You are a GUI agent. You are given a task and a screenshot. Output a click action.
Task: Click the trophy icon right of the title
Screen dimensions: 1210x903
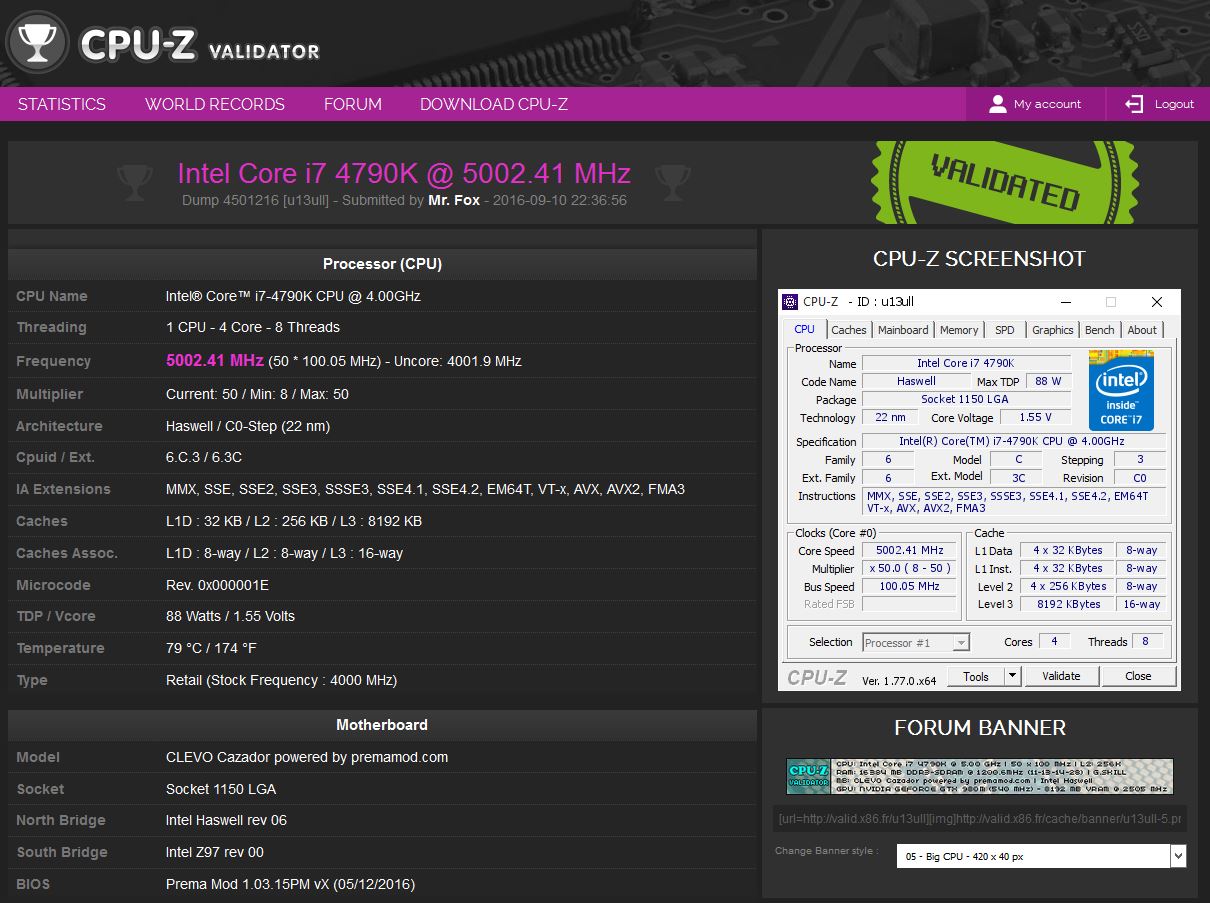672,181
